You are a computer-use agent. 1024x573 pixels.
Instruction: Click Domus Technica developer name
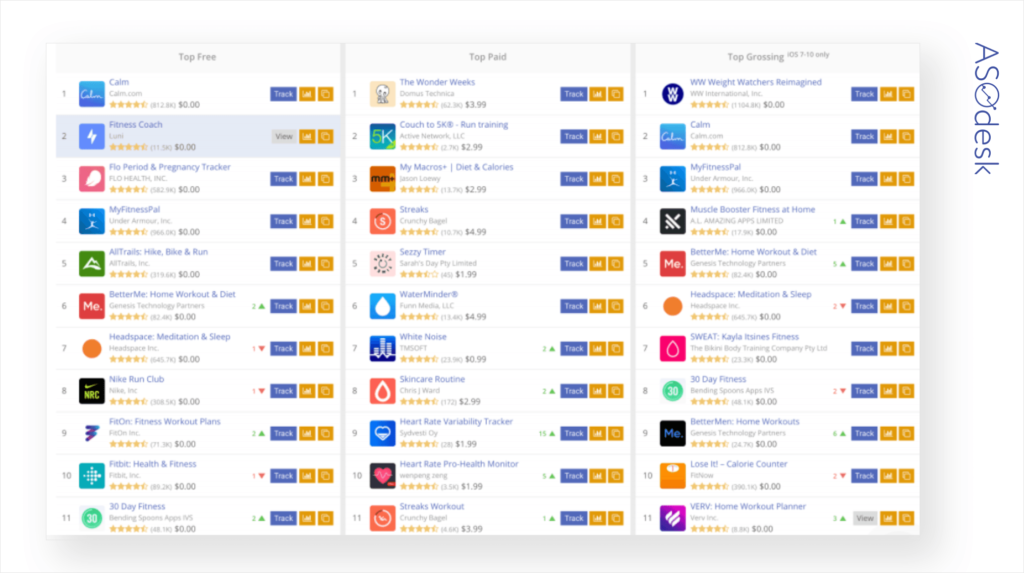pyautogui.click(x=426, y=93)
